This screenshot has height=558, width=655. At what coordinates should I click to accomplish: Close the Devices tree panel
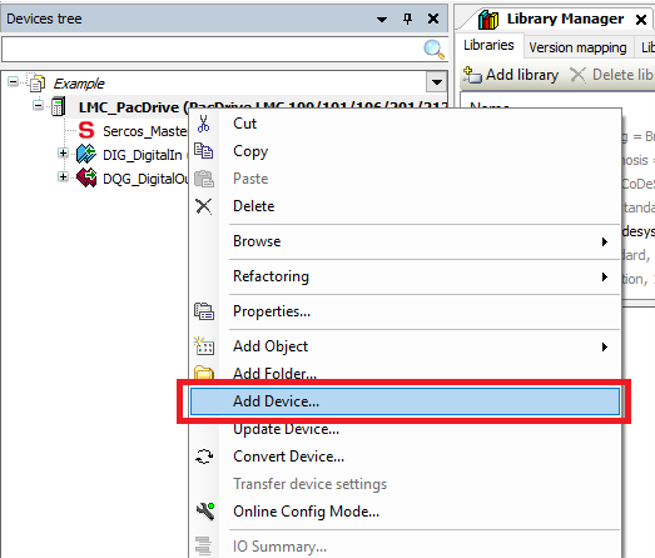point(433,19)
